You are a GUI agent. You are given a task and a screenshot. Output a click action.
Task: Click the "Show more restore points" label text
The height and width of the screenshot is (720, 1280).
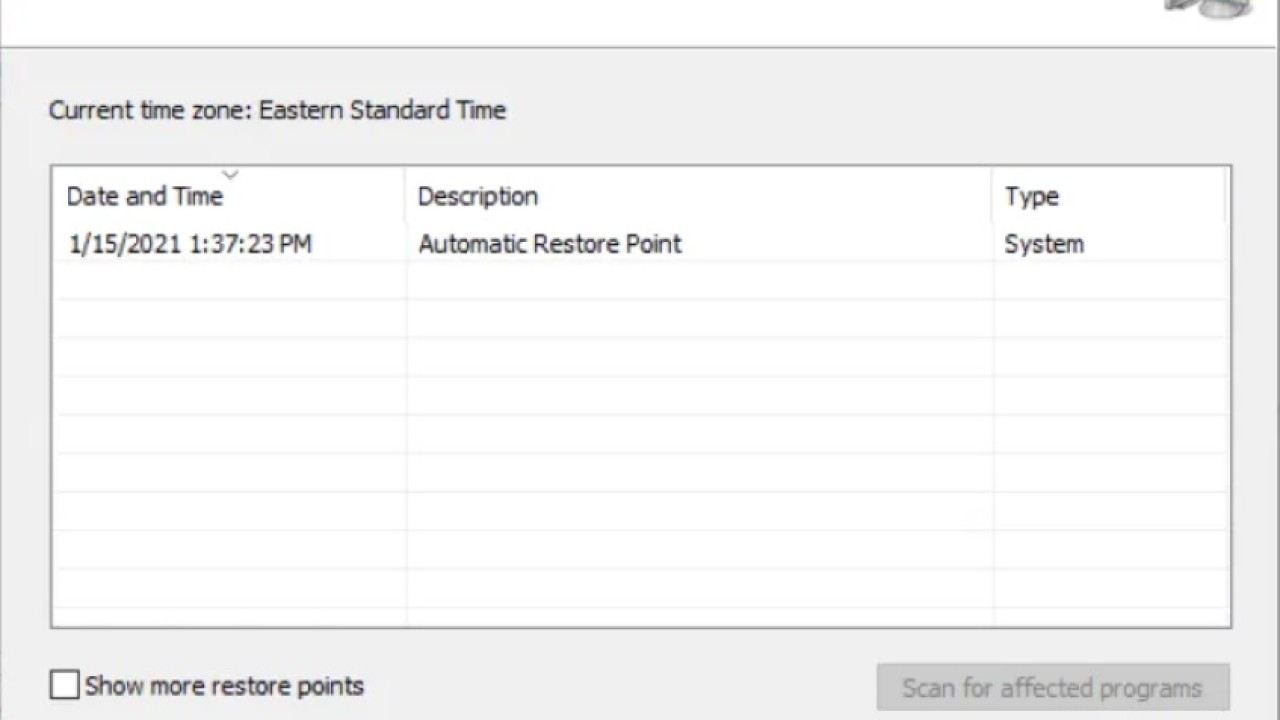(224, 686)
